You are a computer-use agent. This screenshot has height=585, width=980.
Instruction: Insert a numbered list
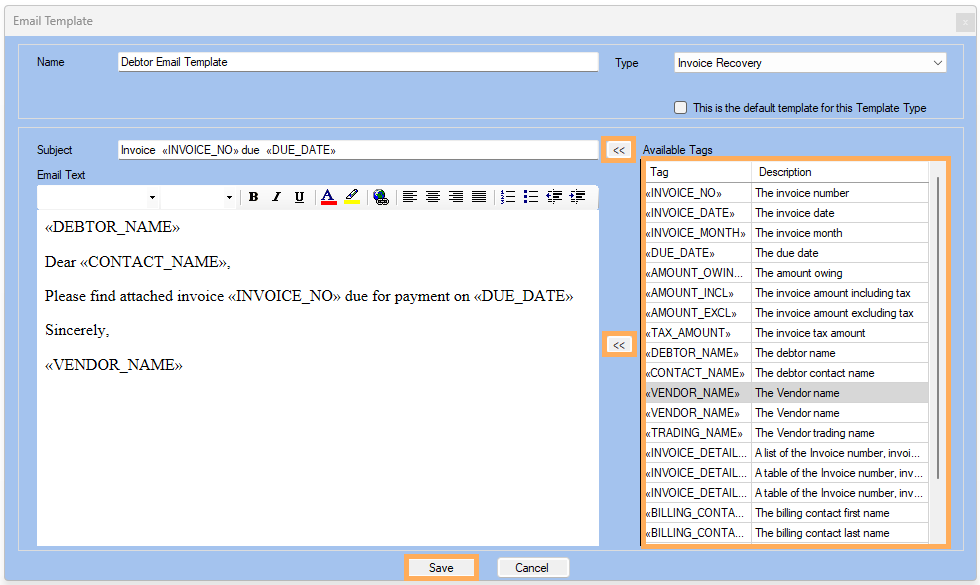click(508, 197)
